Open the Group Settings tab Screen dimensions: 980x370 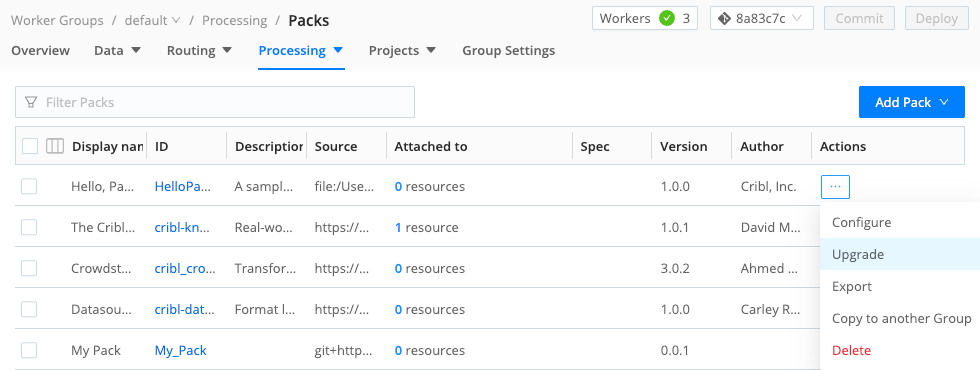[509, 51]
